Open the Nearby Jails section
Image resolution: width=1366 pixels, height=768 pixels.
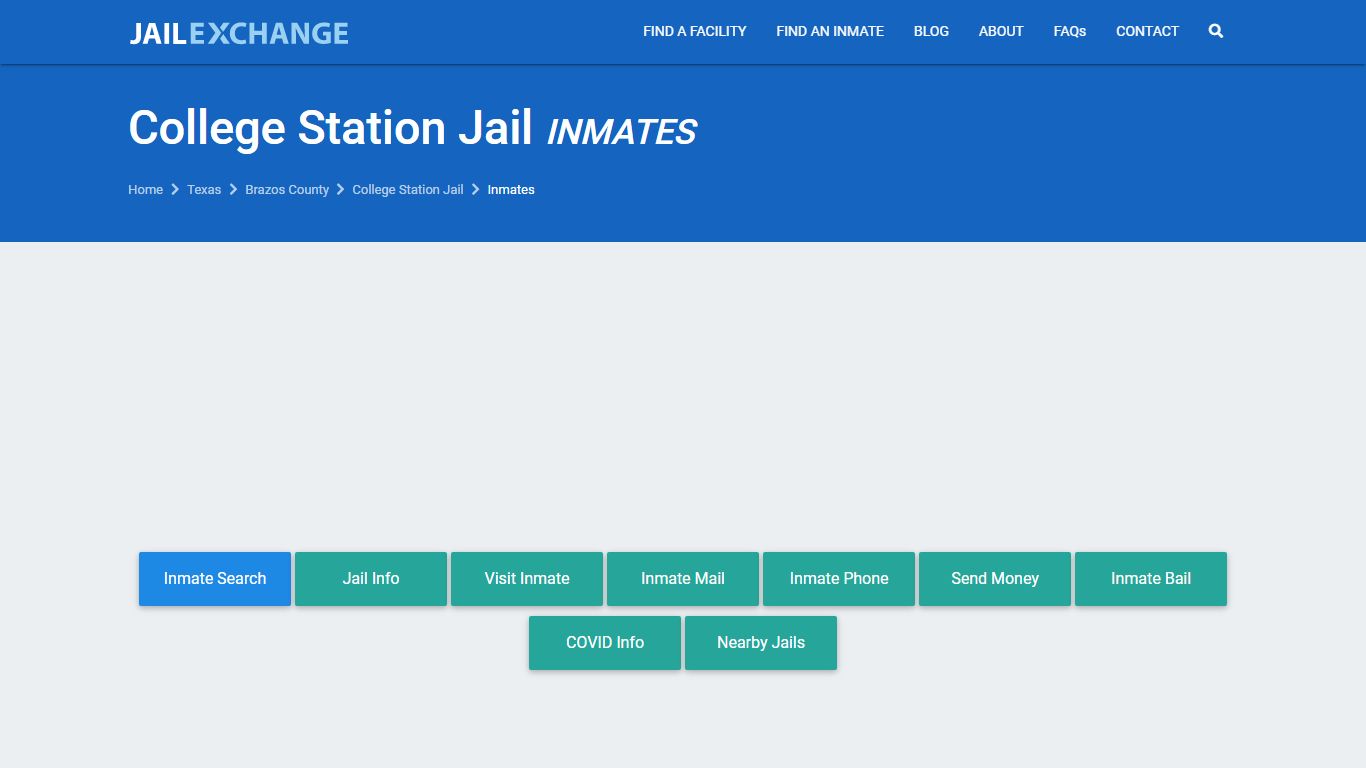point(761,643)
